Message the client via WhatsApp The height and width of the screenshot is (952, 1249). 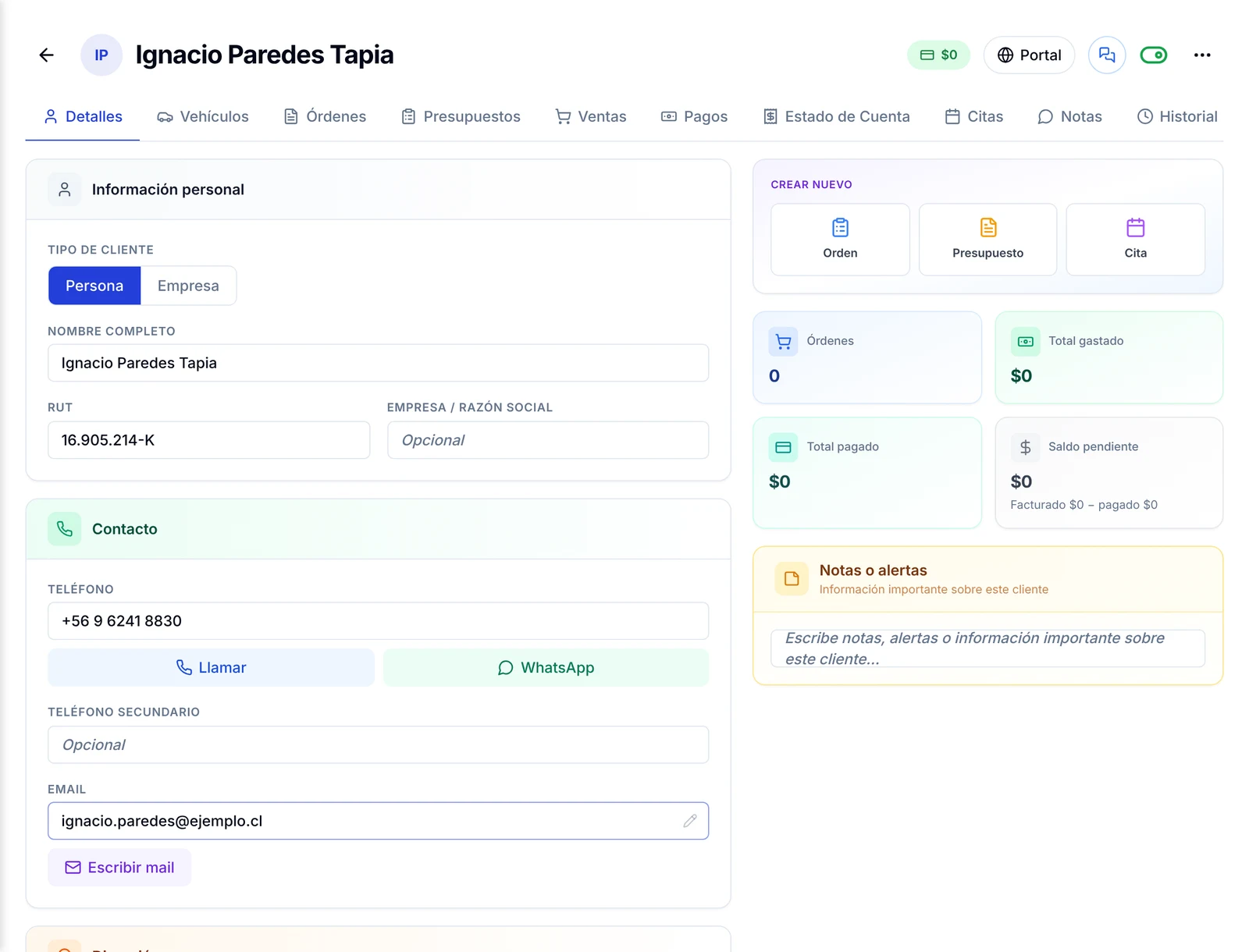click(546, 668)
